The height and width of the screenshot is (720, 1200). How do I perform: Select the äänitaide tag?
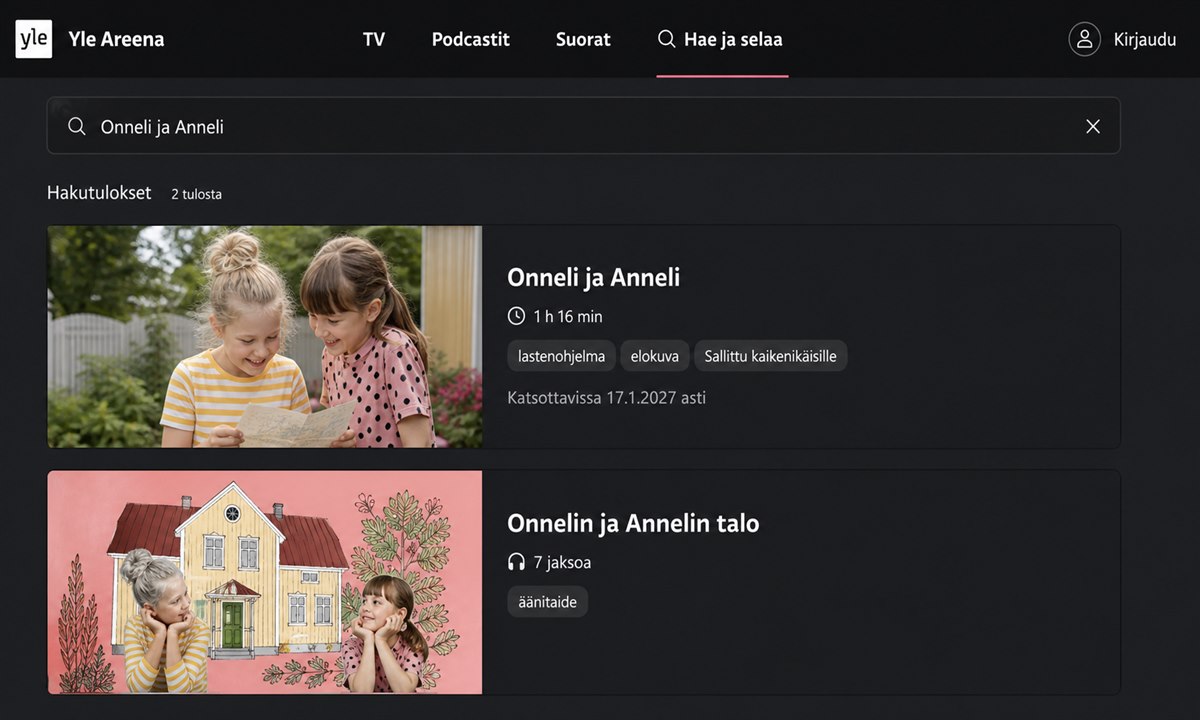pos(548,602)
